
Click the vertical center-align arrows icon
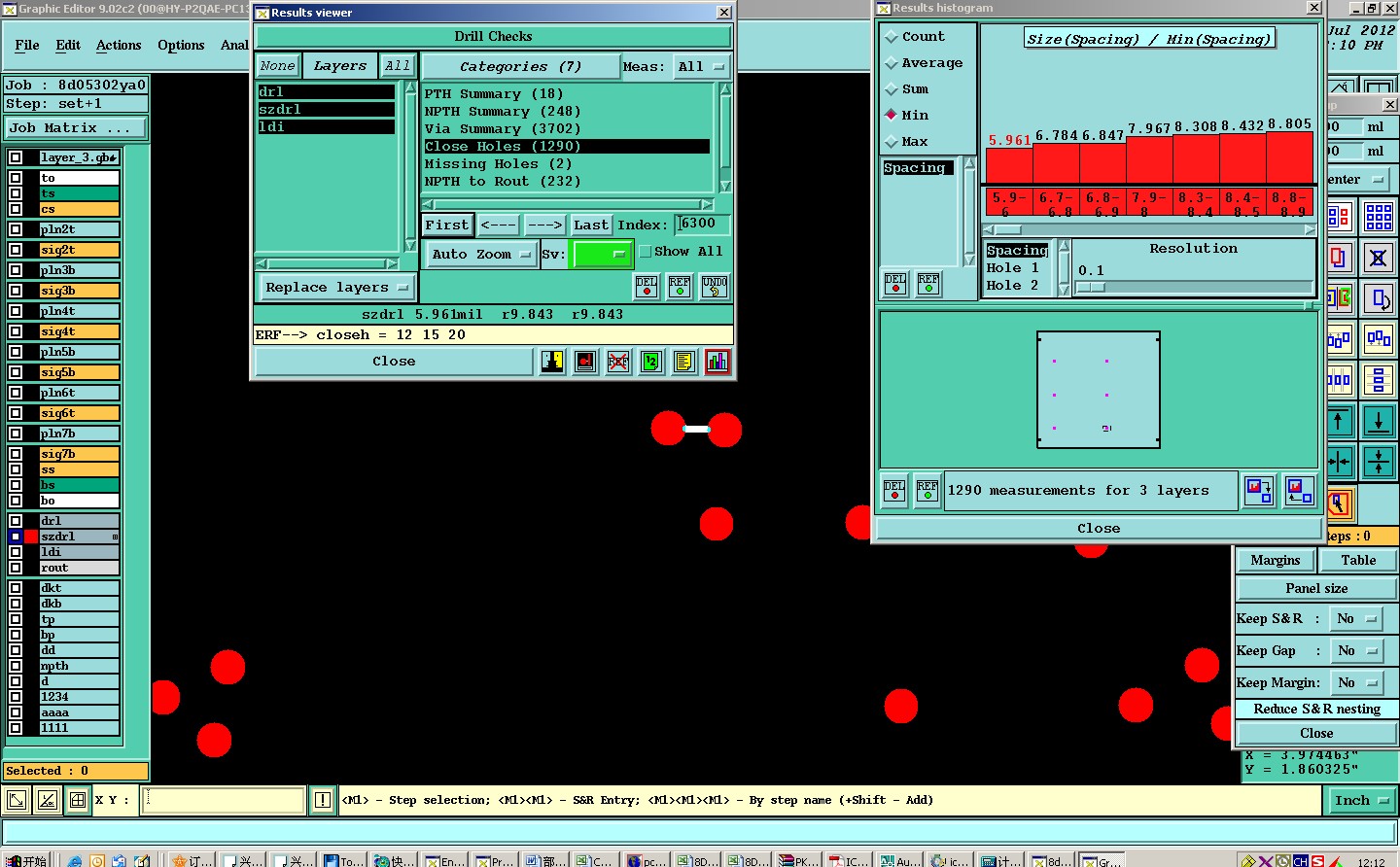tap(1379, 463)
